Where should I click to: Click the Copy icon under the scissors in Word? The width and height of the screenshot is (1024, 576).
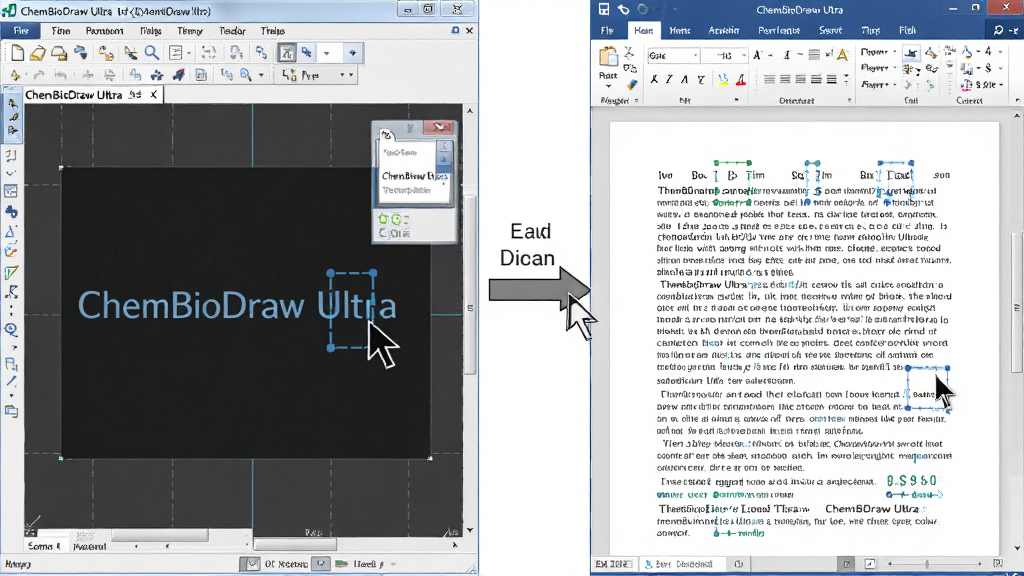(x=630, y=68)
